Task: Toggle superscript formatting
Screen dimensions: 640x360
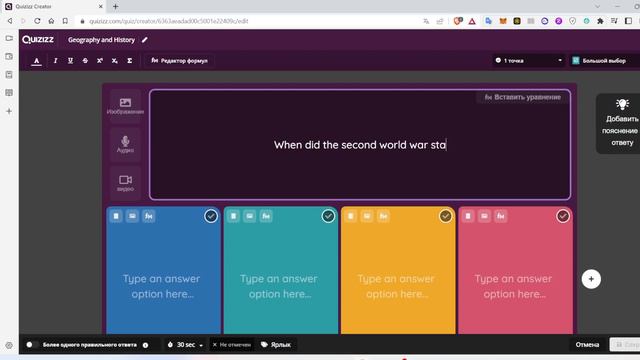Action: [100, 61]
